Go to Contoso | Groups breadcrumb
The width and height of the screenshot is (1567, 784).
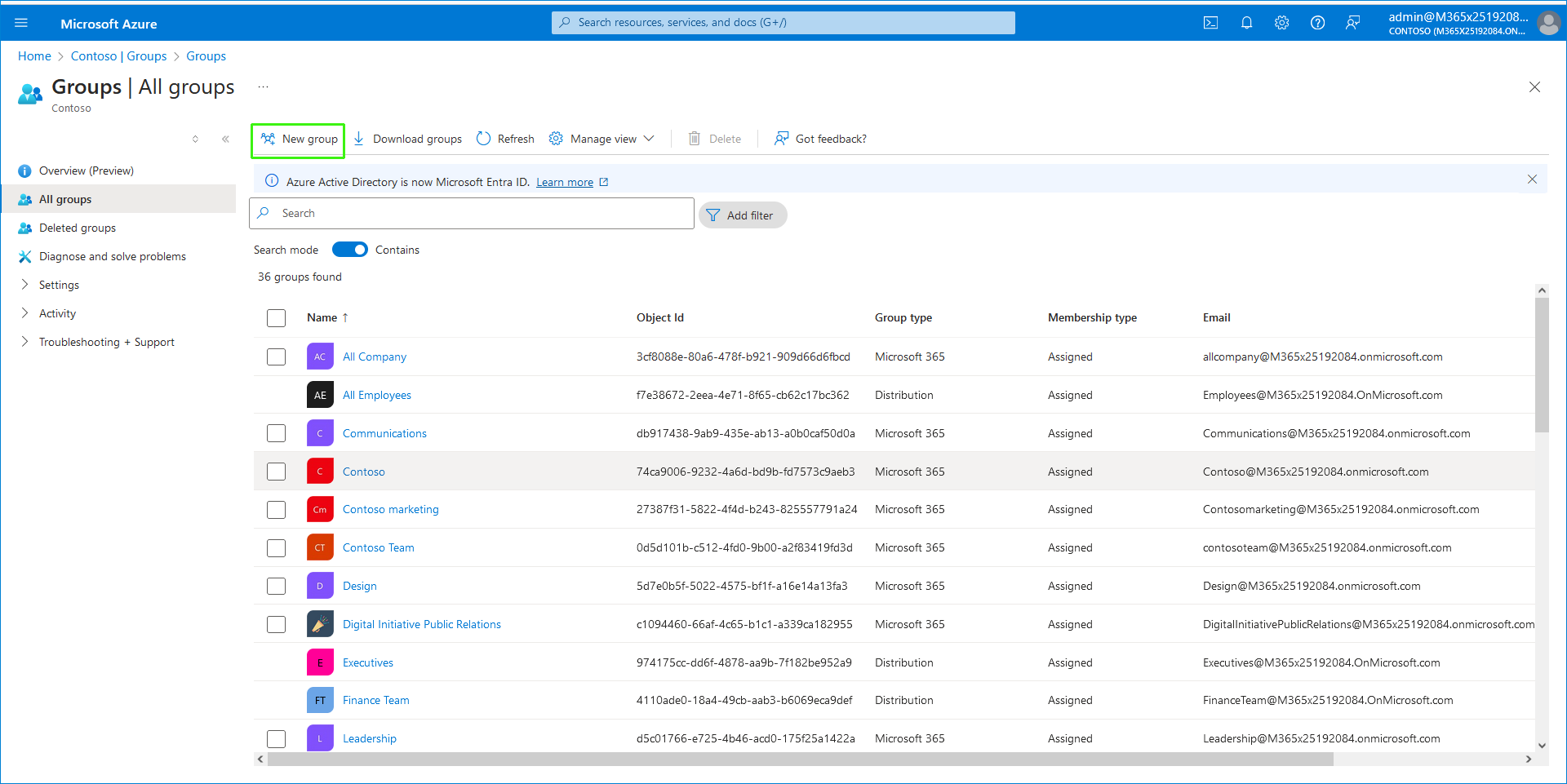click(118, 56)
